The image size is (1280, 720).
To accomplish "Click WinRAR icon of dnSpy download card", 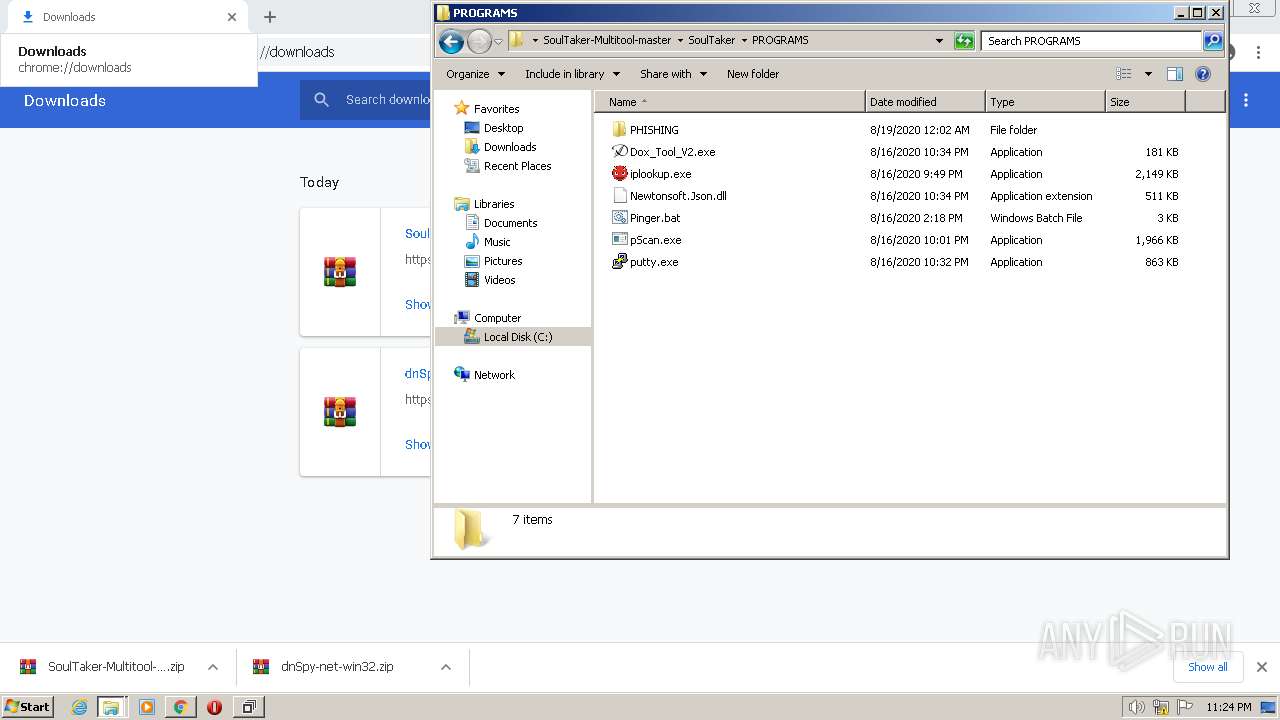I will coord(340,412).
